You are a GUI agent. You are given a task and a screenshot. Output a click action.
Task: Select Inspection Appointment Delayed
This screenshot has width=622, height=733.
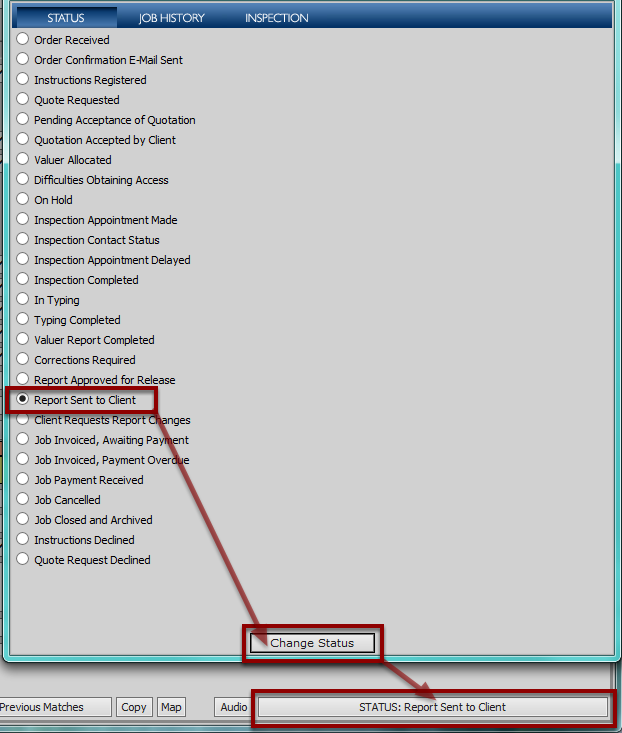pyautogui.click(x=22, y=259)
